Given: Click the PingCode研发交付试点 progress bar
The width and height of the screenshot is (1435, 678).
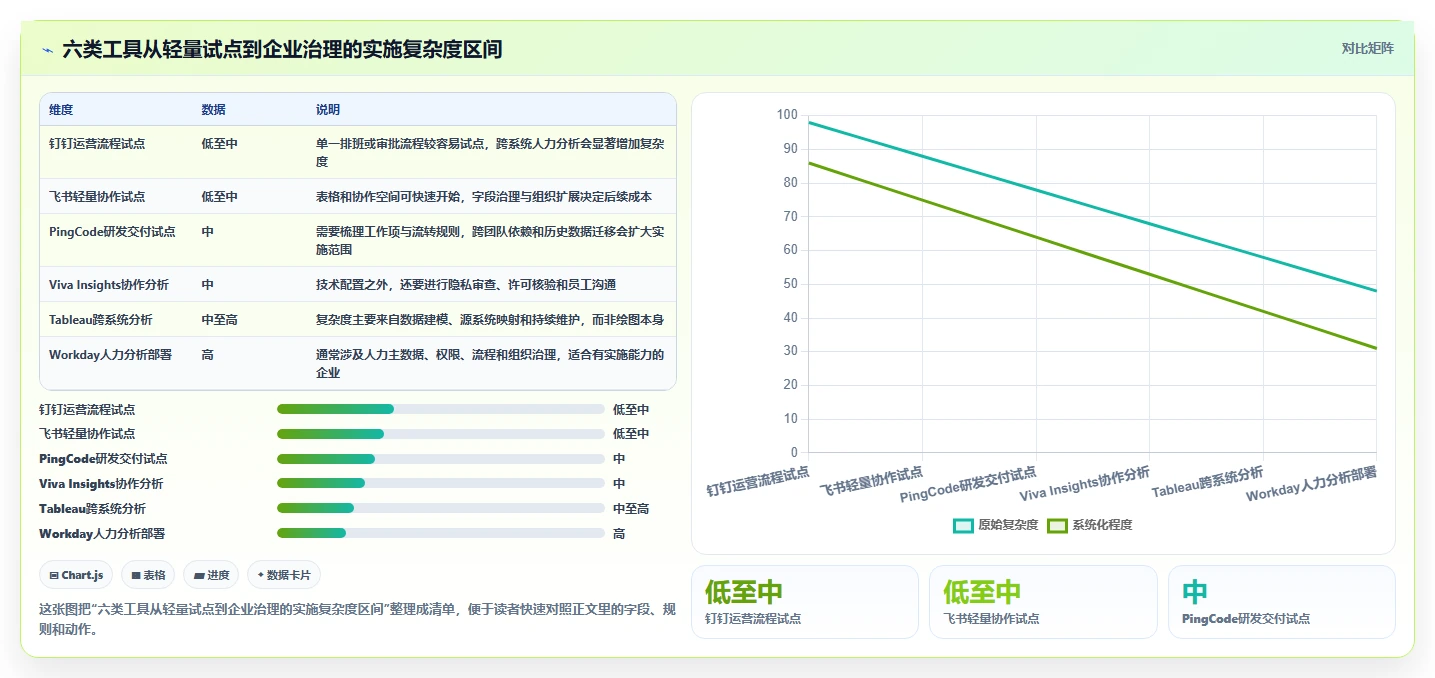Looking at the screenshot, I should tap(441, 459).
